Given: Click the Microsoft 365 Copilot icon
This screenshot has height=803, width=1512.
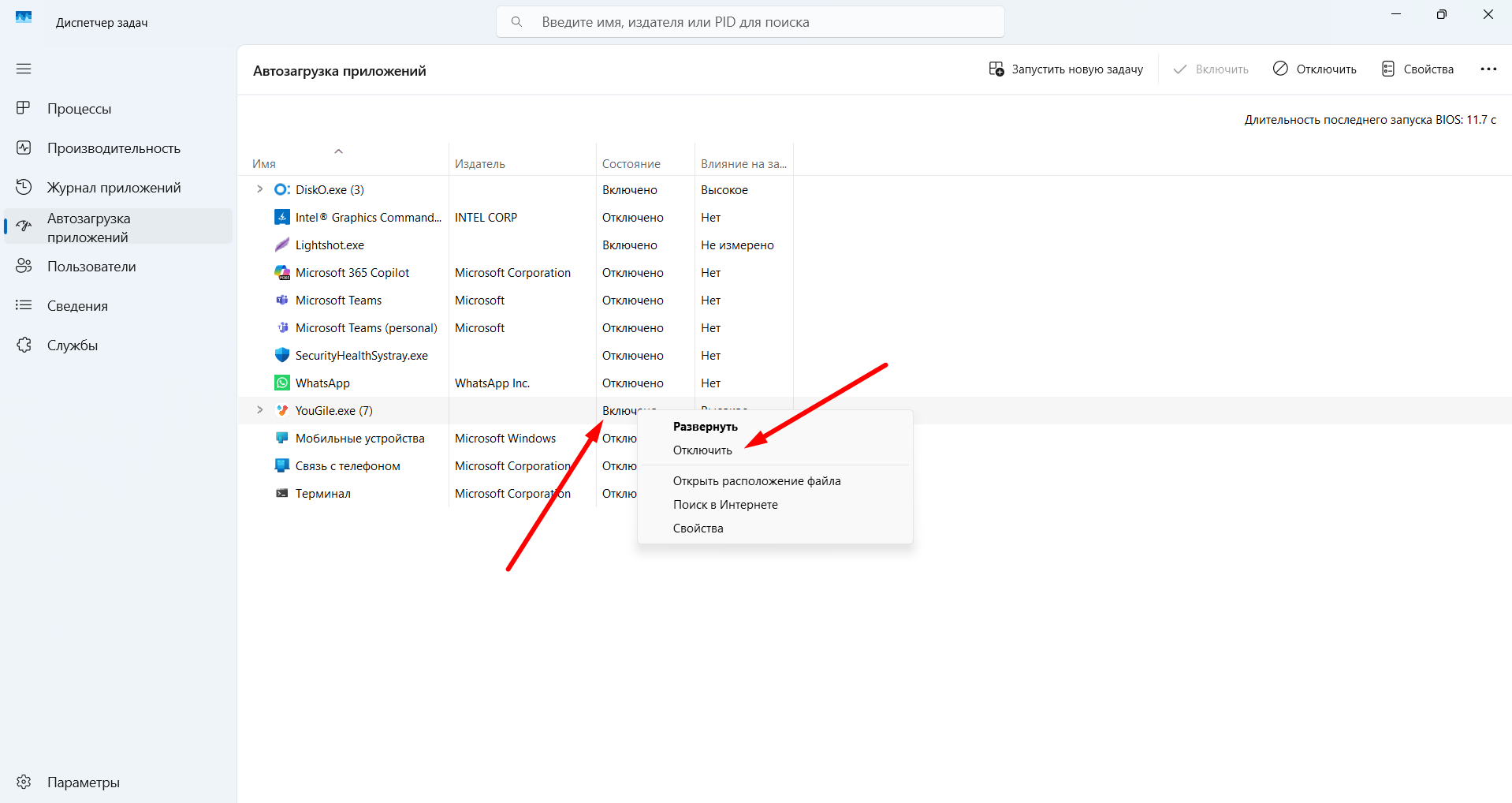Looking at the screenshot, I should point(281,272).
